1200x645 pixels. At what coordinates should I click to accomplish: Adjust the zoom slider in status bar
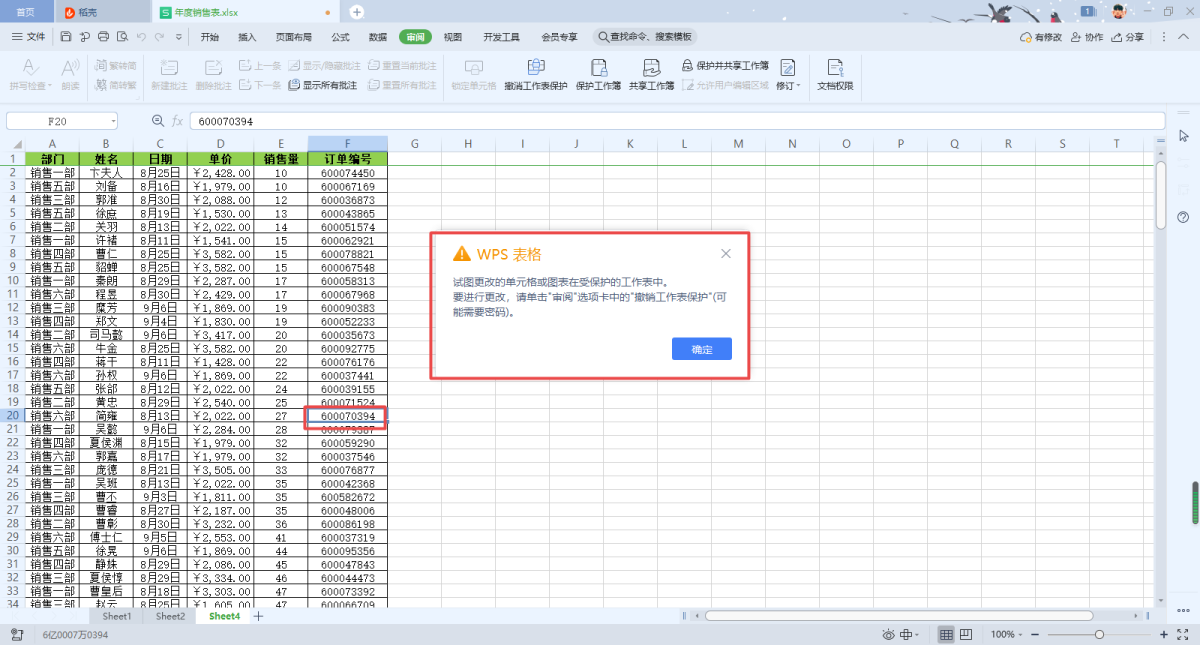[x=1099, y=635]
